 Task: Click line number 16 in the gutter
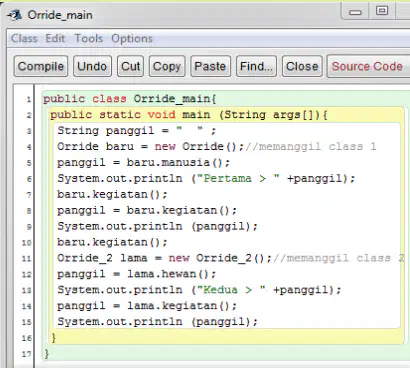coord(27,338)
